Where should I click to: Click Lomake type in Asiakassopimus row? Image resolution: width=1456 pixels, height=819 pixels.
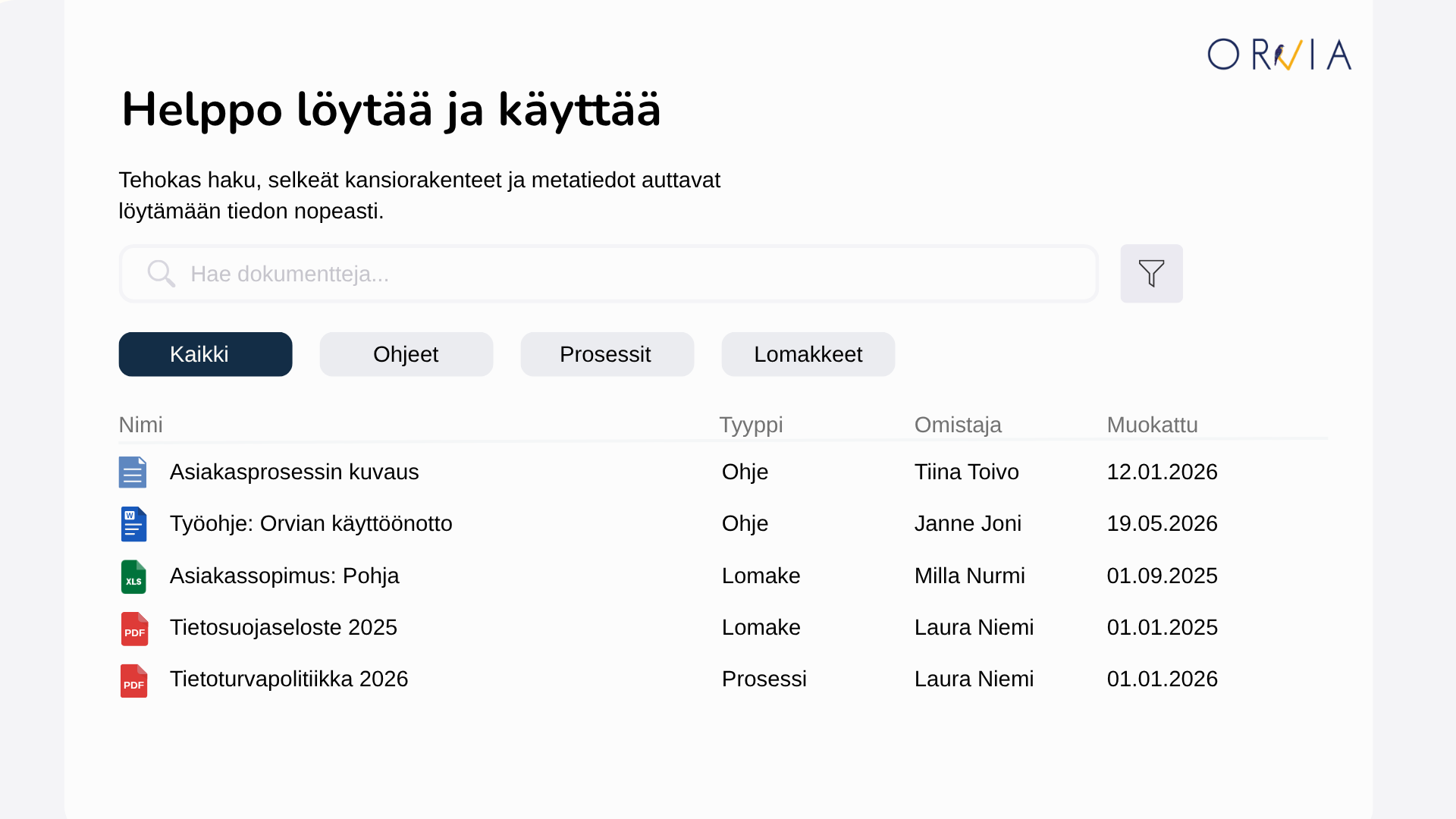(761, 576)
